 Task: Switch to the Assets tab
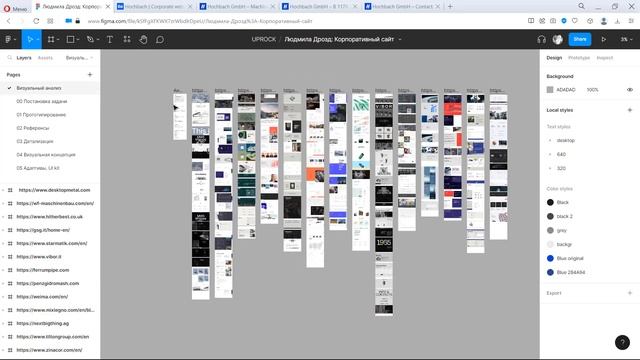[x=45, y=58]
